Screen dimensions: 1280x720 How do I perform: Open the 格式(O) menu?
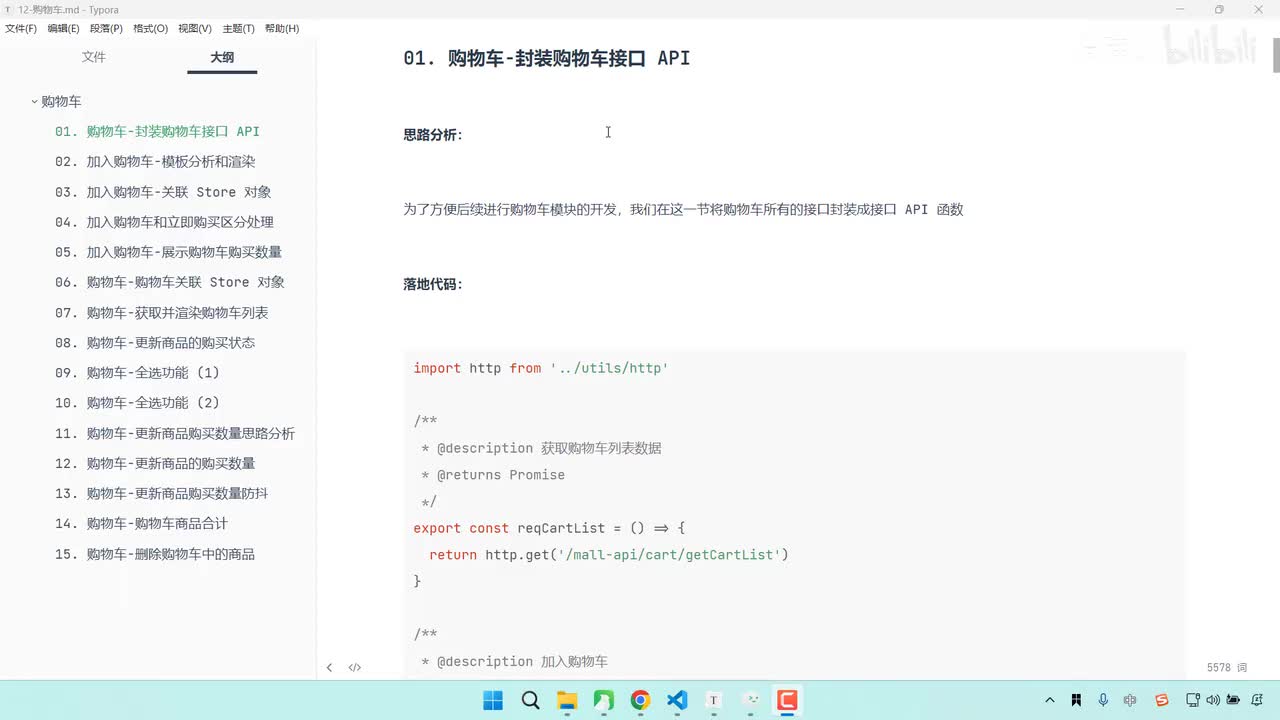point(150,29)
